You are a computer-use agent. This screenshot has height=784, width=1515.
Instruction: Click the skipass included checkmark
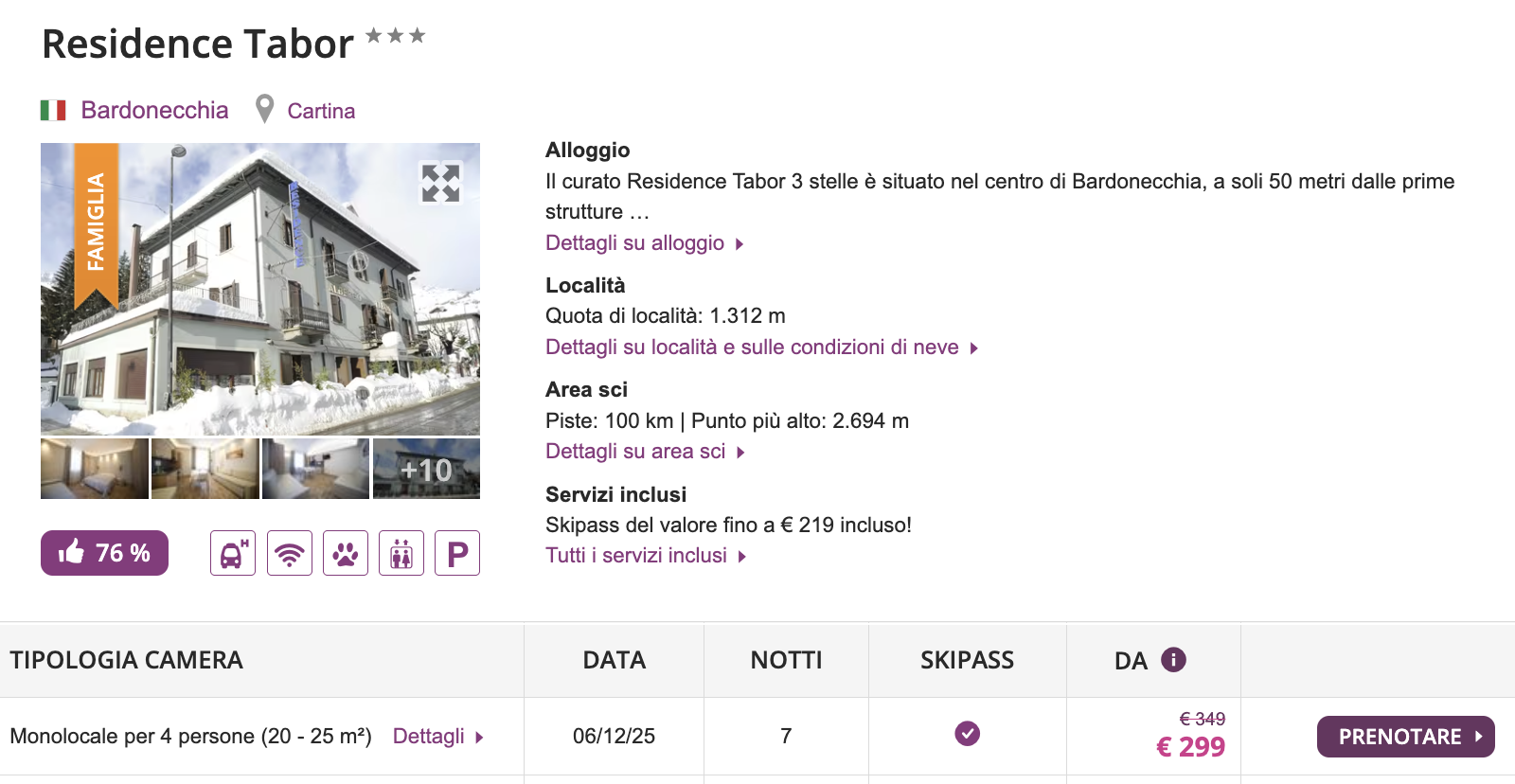[967, 734]
